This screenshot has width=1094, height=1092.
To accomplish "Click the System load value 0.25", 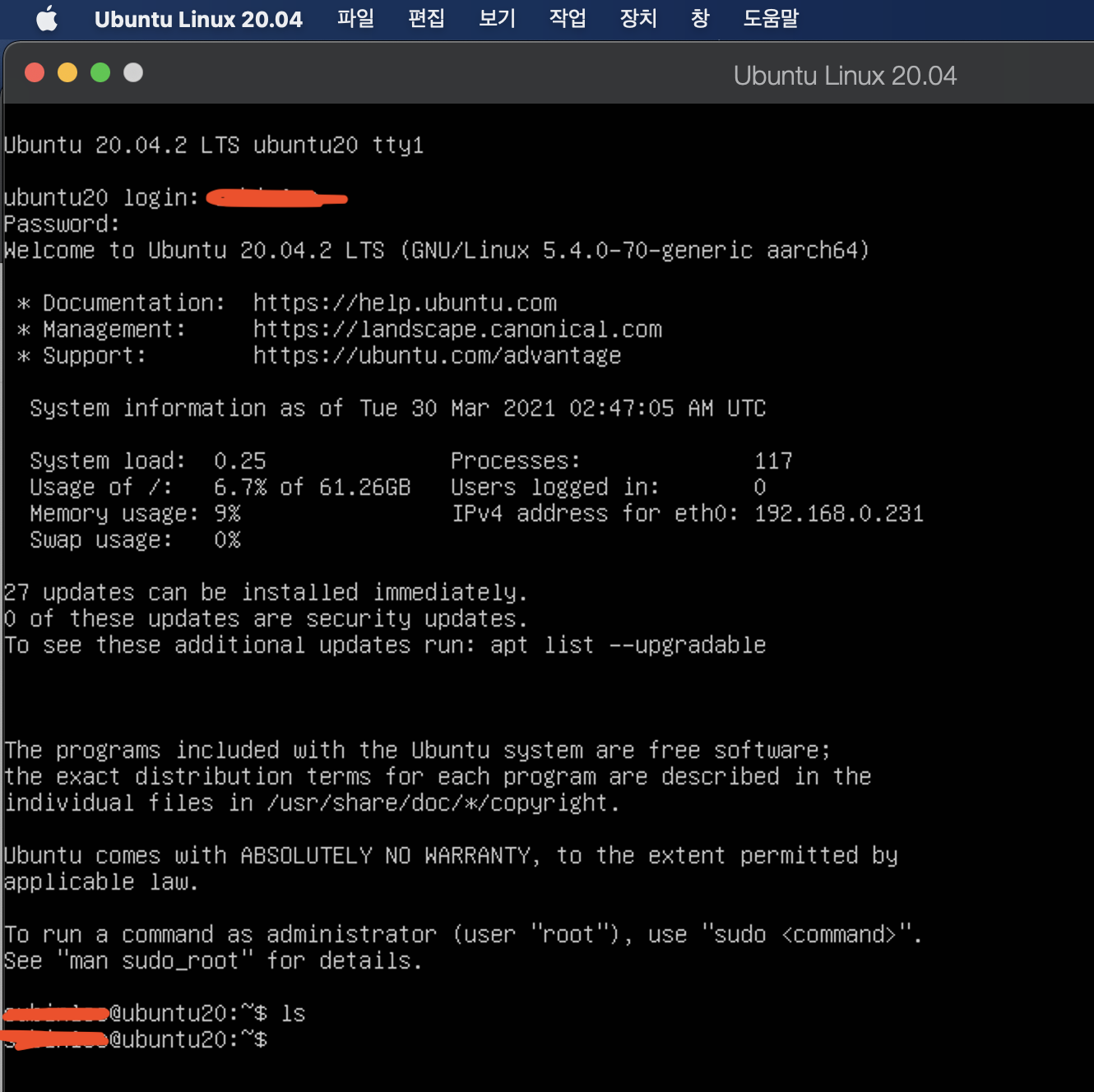I will click(240, 461).
